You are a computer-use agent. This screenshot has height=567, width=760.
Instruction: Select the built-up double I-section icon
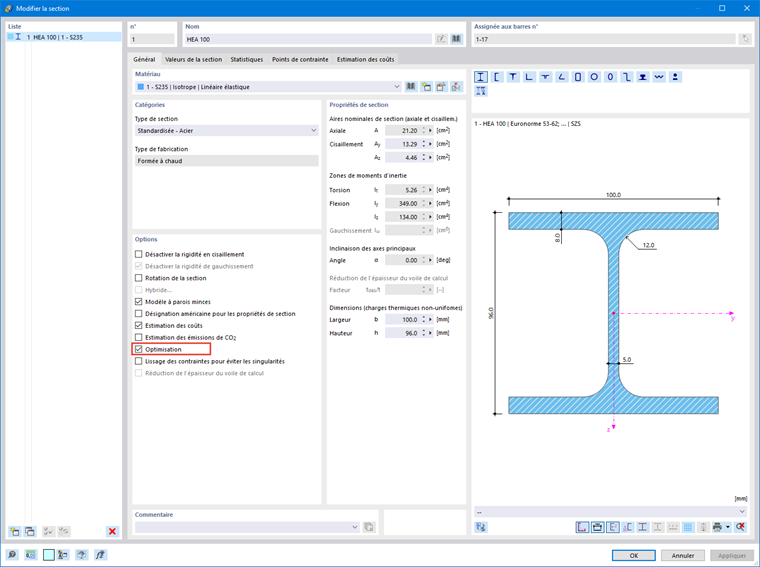click(480, 91)
